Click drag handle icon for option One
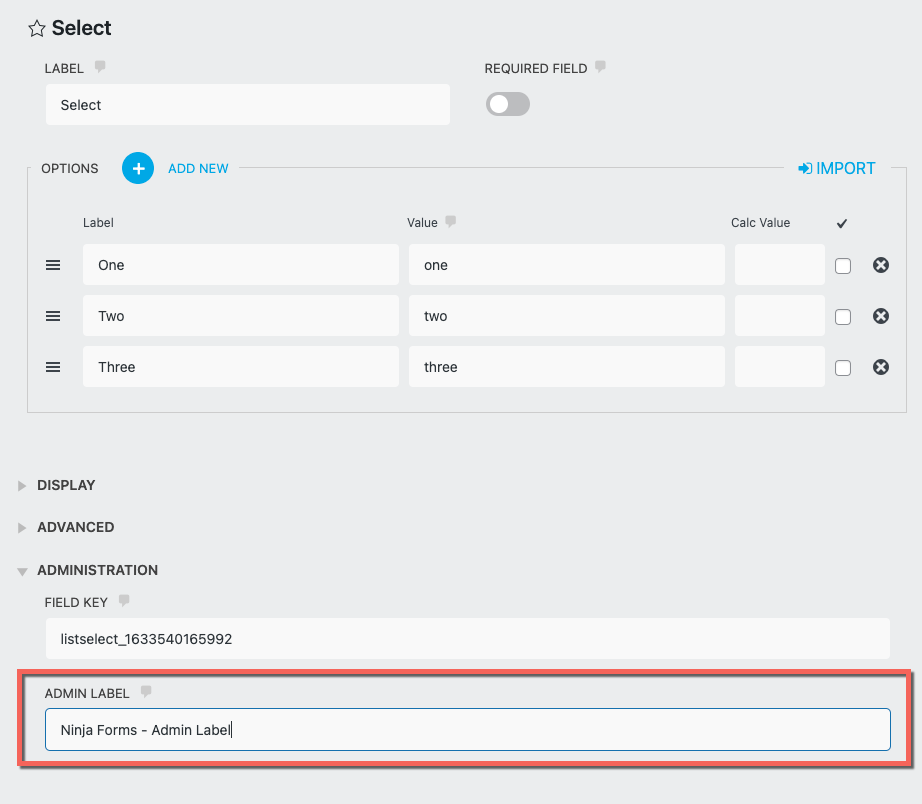 (53, 265)
